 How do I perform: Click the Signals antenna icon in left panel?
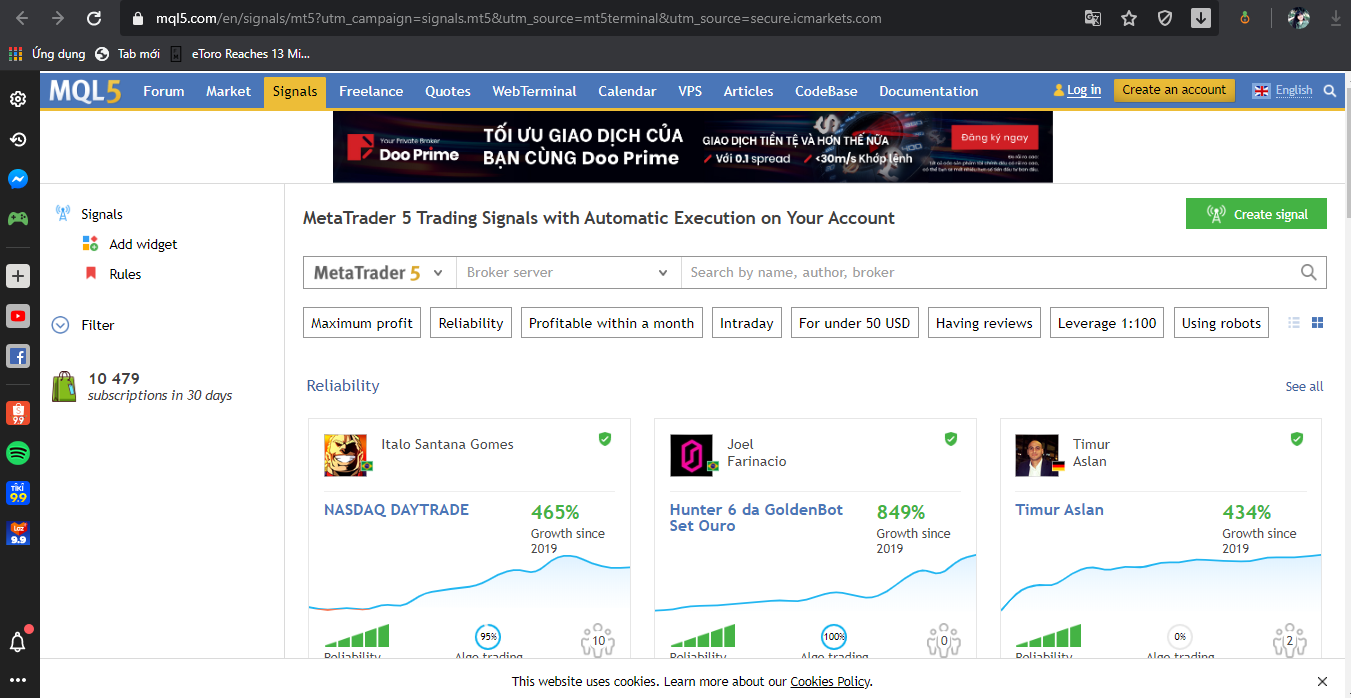pyautogui.click(x=63, y=214)
